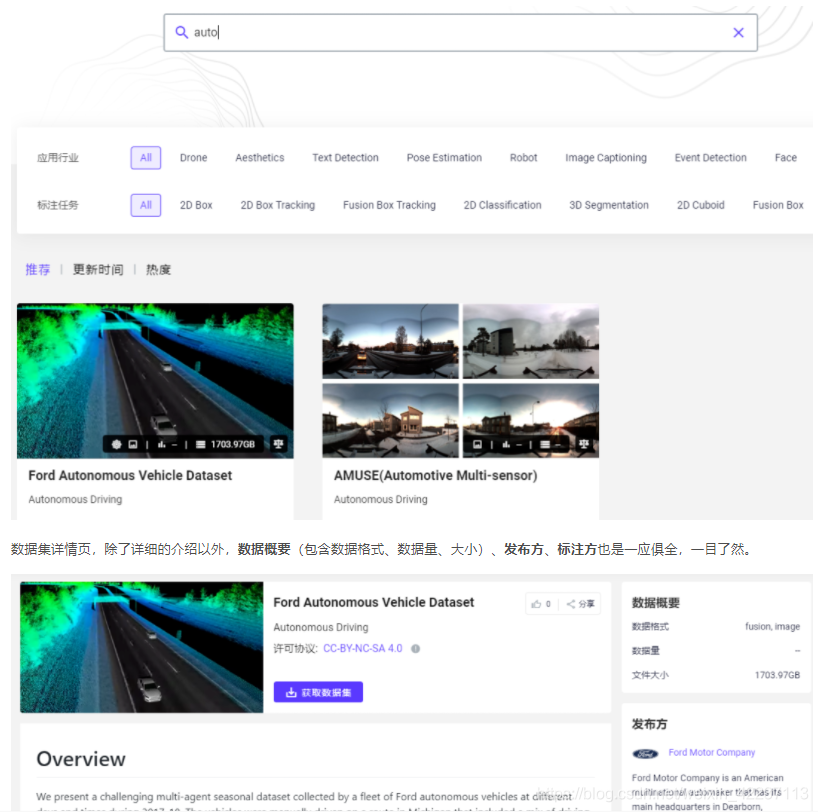
Task: Click the "fusion, image" data format value
Action: [773, 626]
